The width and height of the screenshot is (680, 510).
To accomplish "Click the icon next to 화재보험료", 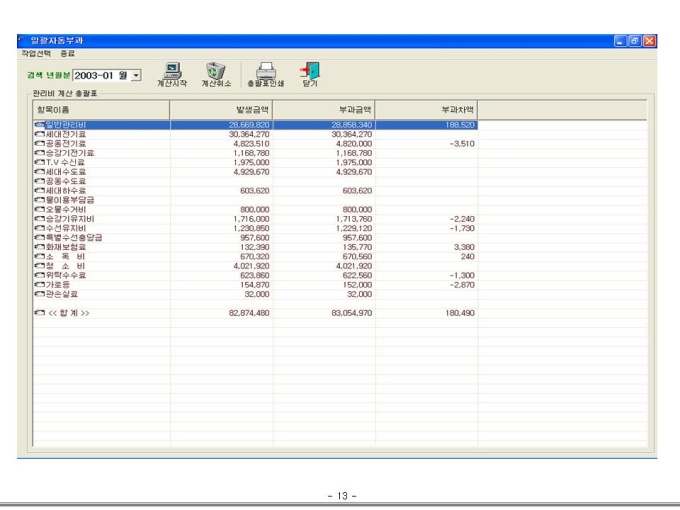I will [39, 247].
